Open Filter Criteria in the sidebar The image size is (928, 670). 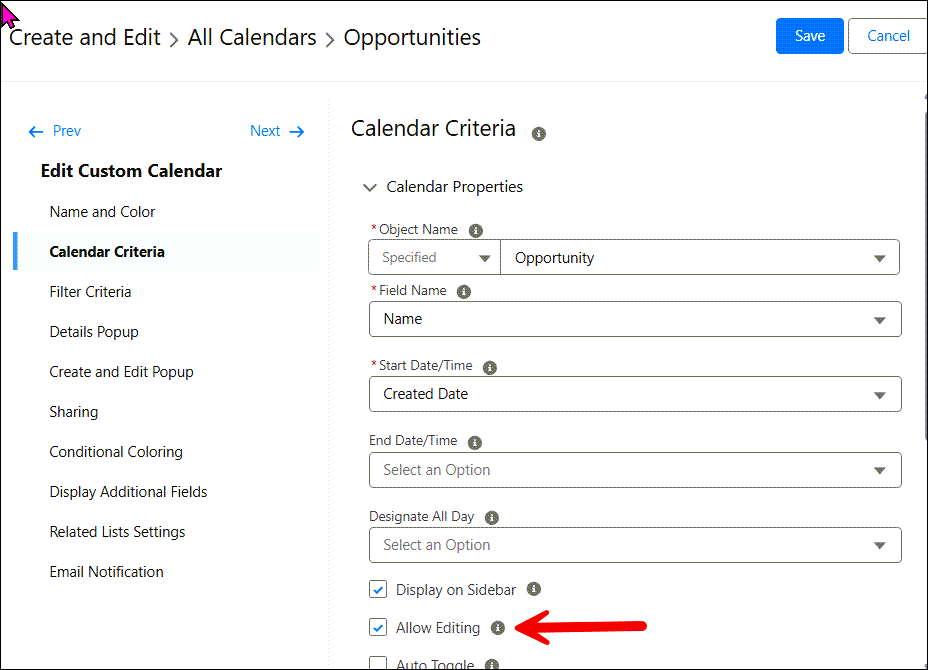90,292
